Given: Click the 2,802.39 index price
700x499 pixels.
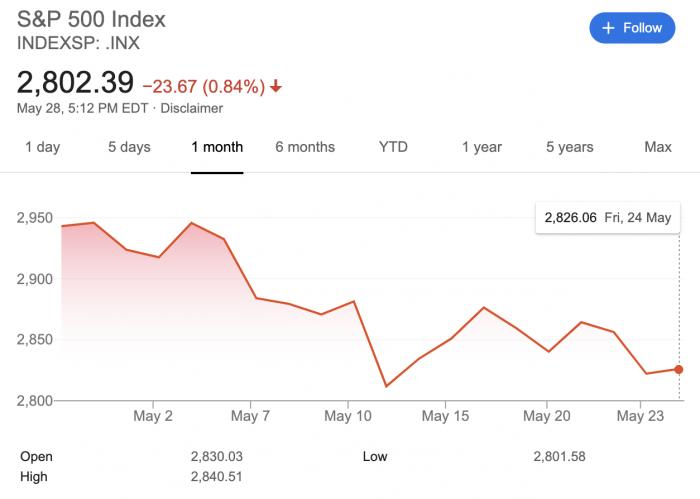Looking at the screenshot, I should pyautogui.click(x=76, y=84).
